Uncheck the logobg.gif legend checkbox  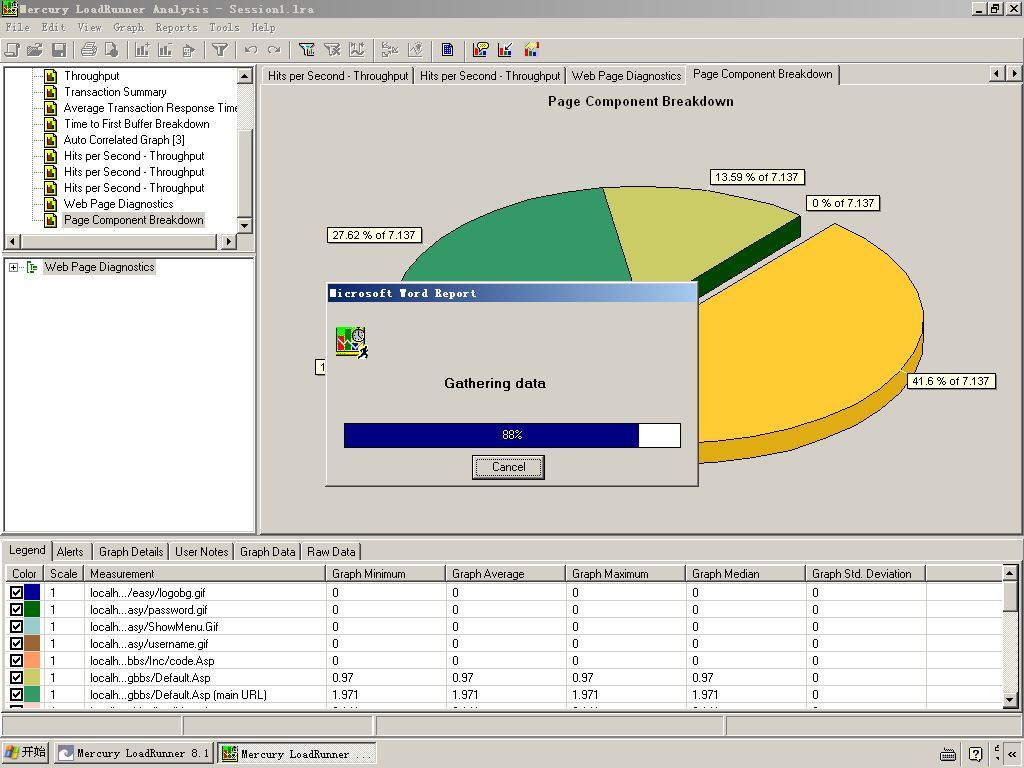pos(16,593)
